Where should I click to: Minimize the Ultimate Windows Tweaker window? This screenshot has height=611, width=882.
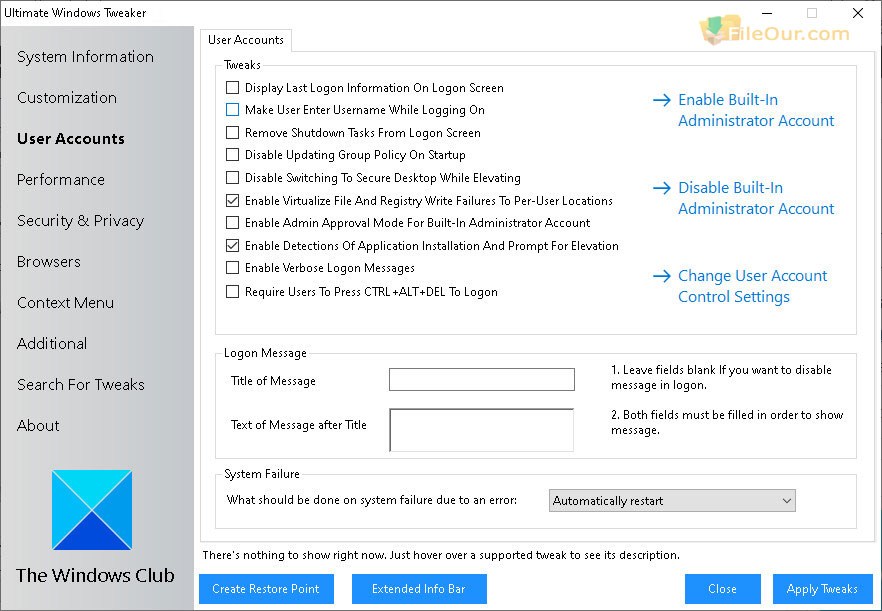tap(767, 13)
